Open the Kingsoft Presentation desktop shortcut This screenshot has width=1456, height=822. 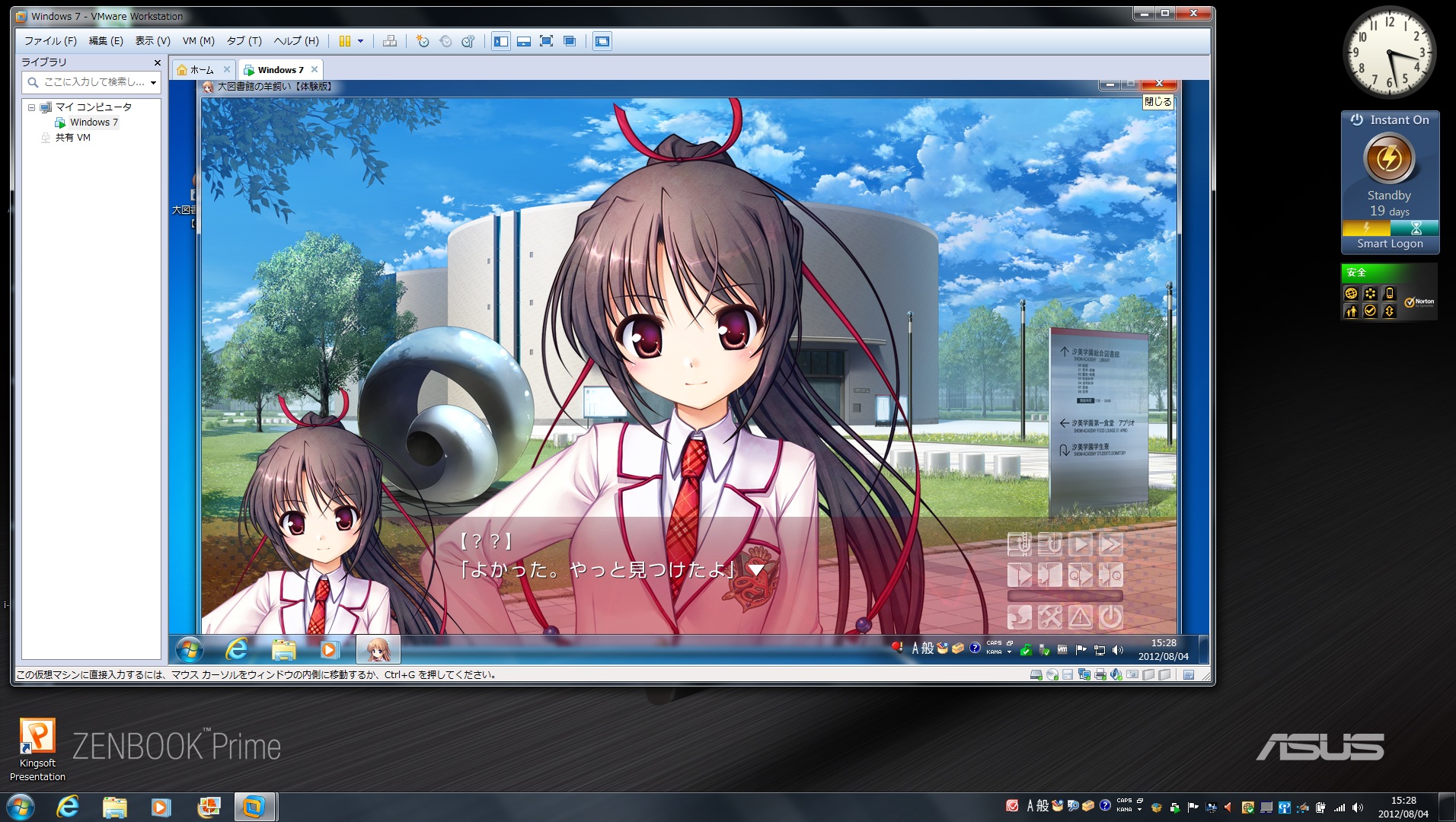point(37,750)
